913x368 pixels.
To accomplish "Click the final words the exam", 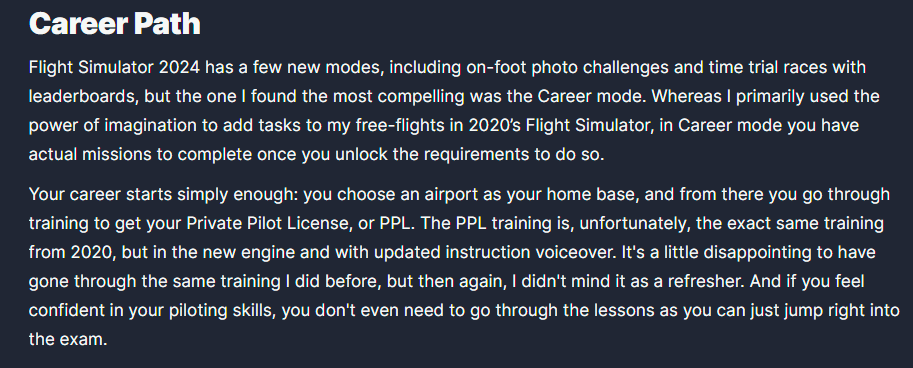I will (x=68, y=340).
